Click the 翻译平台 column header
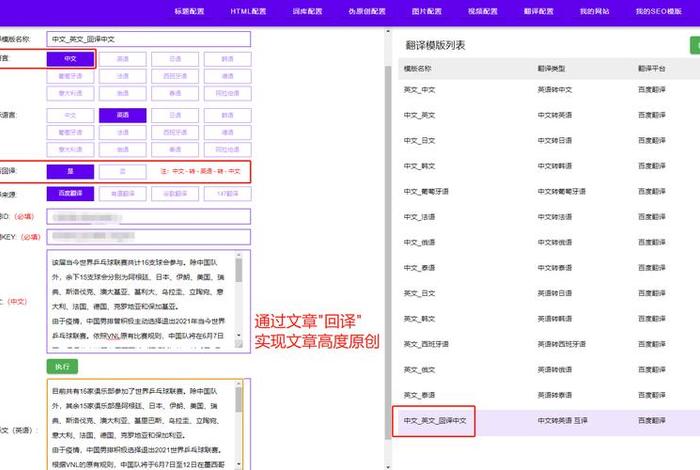Image resolution: width=700 pixels, height=470 pixels. [652, 69]
